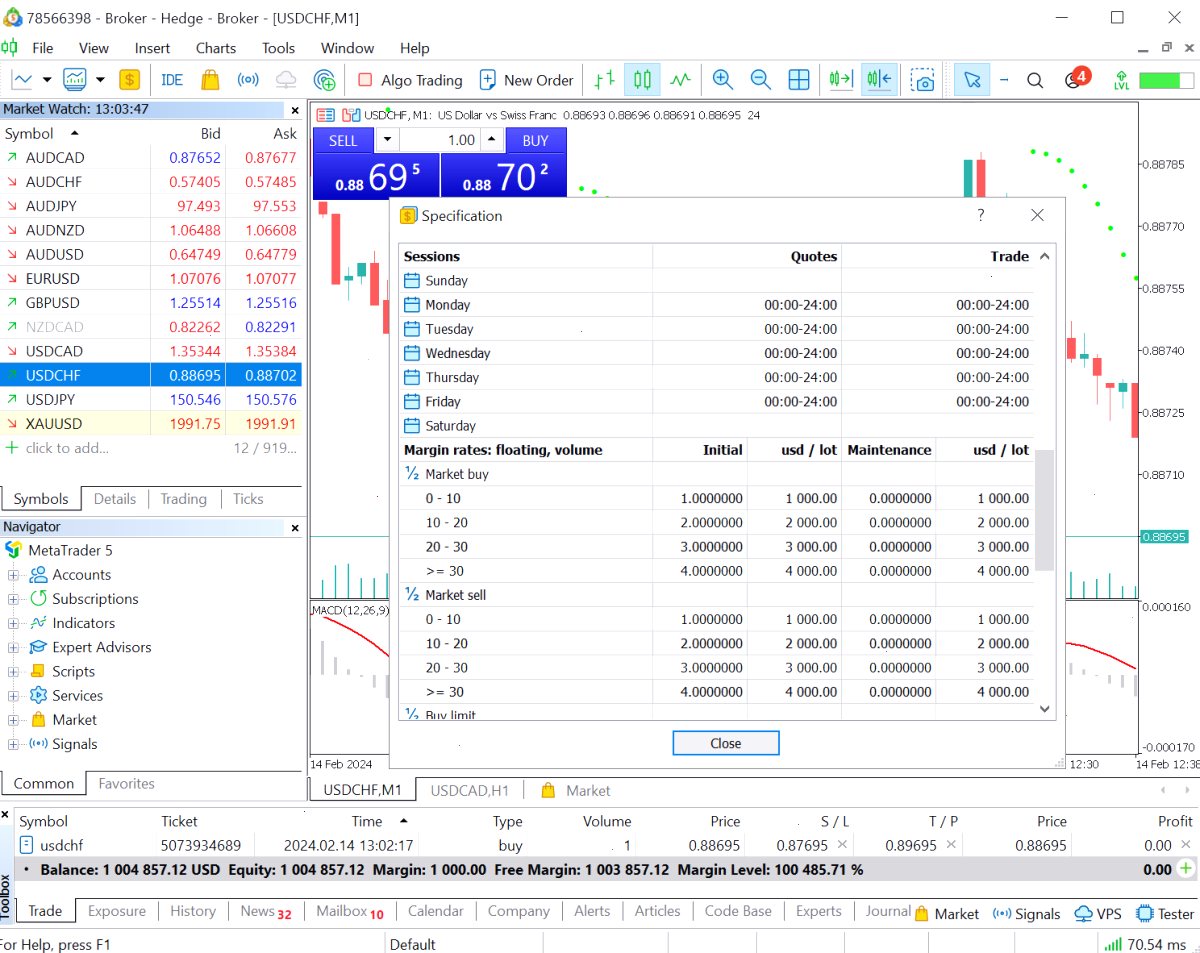Viewport: 1200px width, 953px height.
Task: Switch chart to bar chart icon
Action: tap(604, 80)
